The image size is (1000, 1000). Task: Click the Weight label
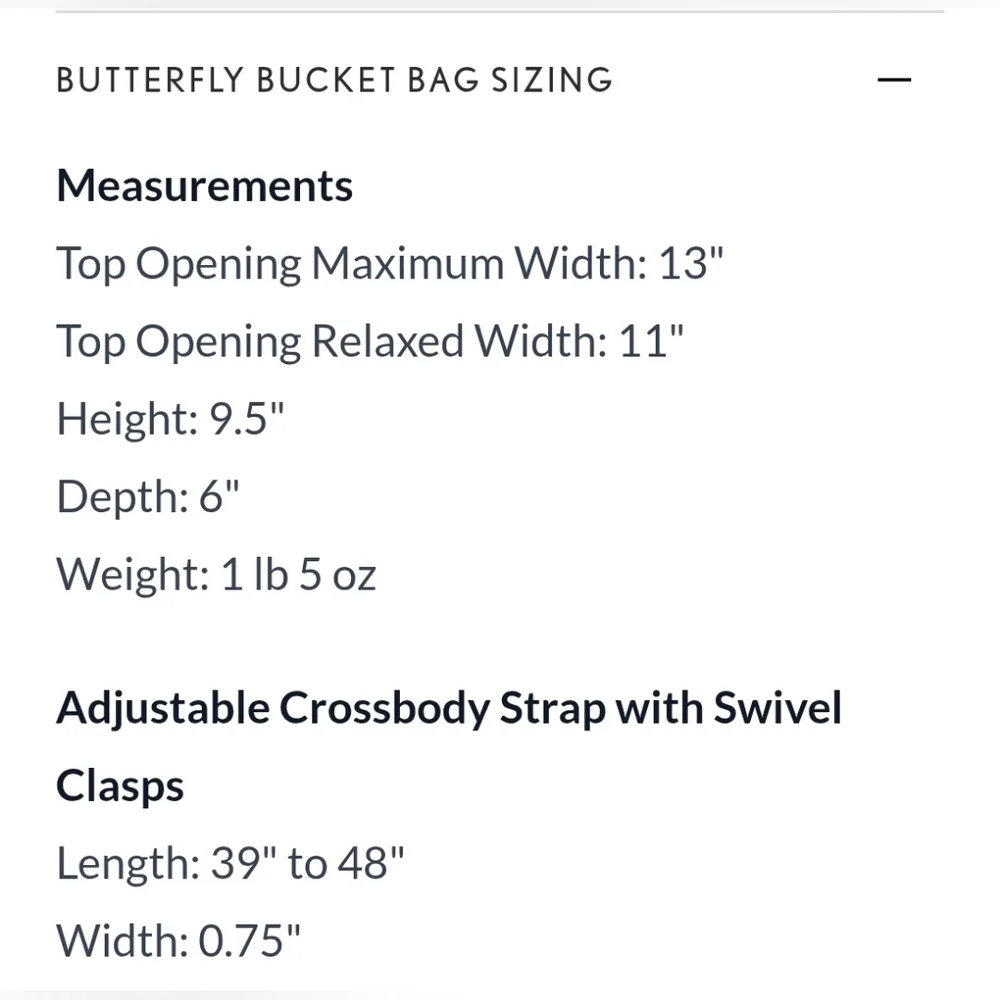[132, 574]
